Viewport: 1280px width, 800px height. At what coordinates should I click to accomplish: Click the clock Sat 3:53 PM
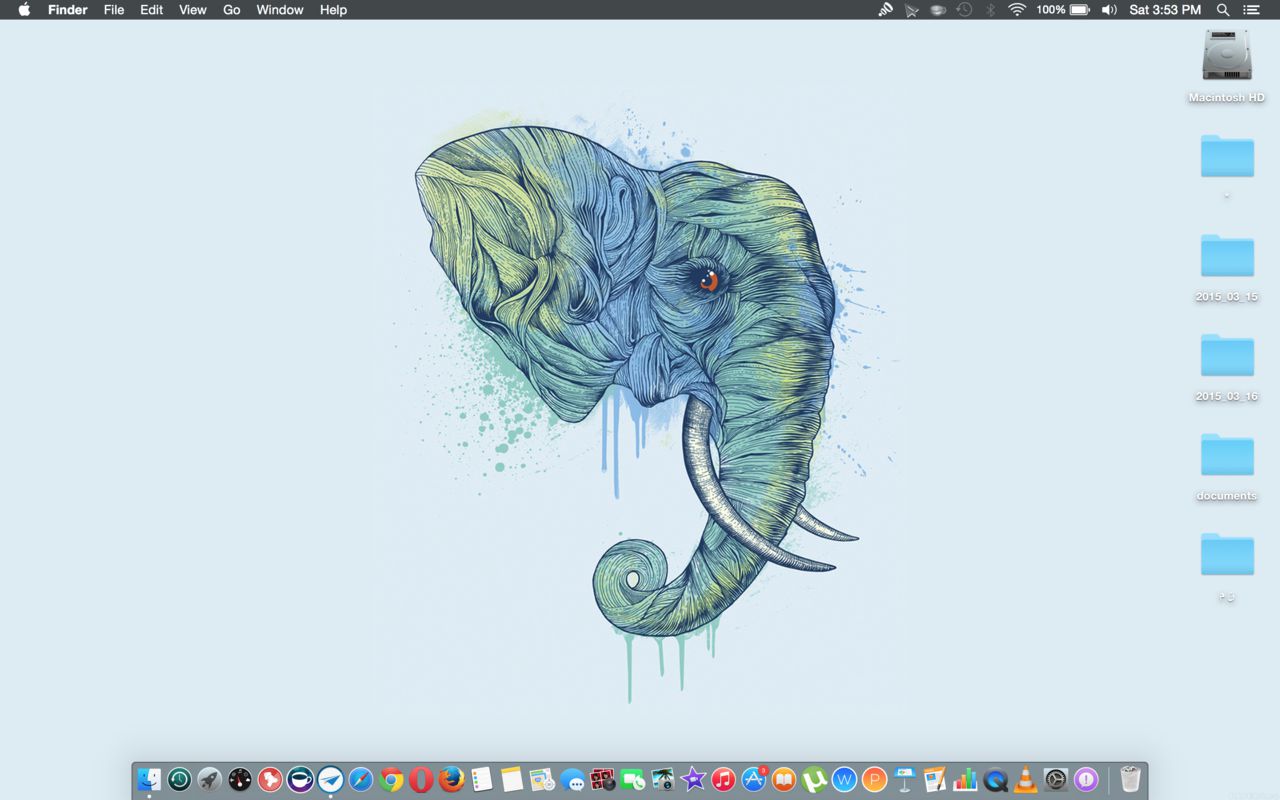[x=1165, y=9]
